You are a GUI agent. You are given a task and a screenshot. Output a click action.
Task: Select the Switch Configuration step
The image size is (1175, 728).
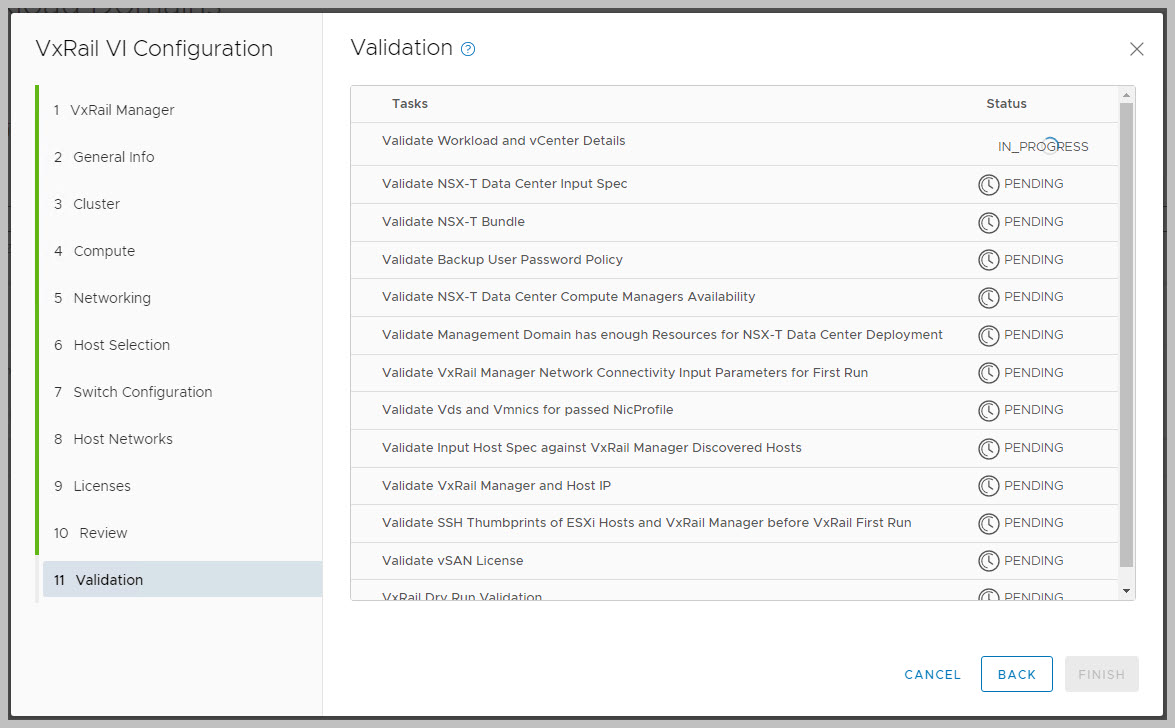[142, 392]
